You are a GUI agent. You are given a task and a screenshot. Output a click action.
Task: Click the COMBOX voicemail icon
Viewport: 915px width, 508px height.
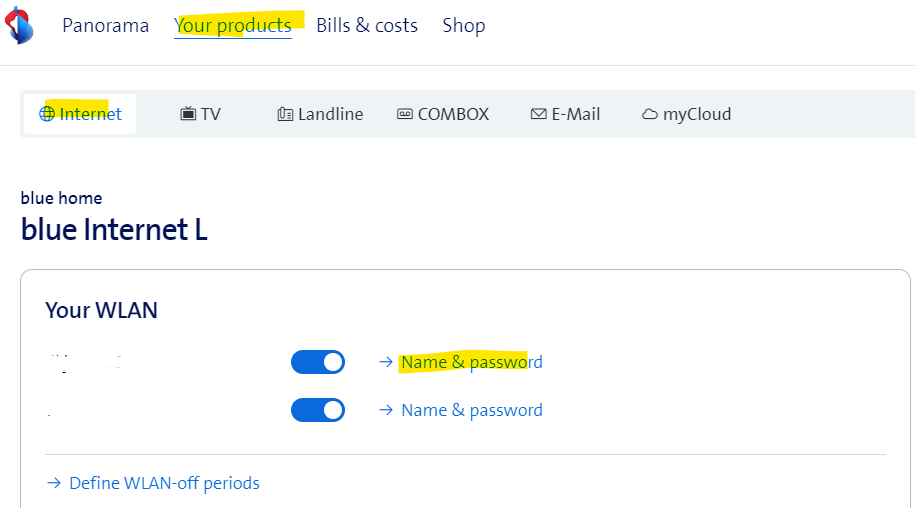(405, 114)
